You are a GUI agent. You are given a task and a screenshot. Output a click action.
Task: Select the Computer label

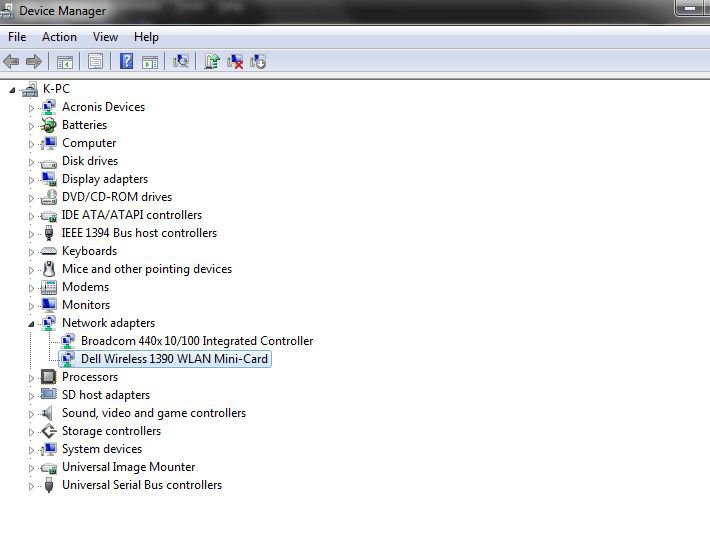[x=89, y=143]
